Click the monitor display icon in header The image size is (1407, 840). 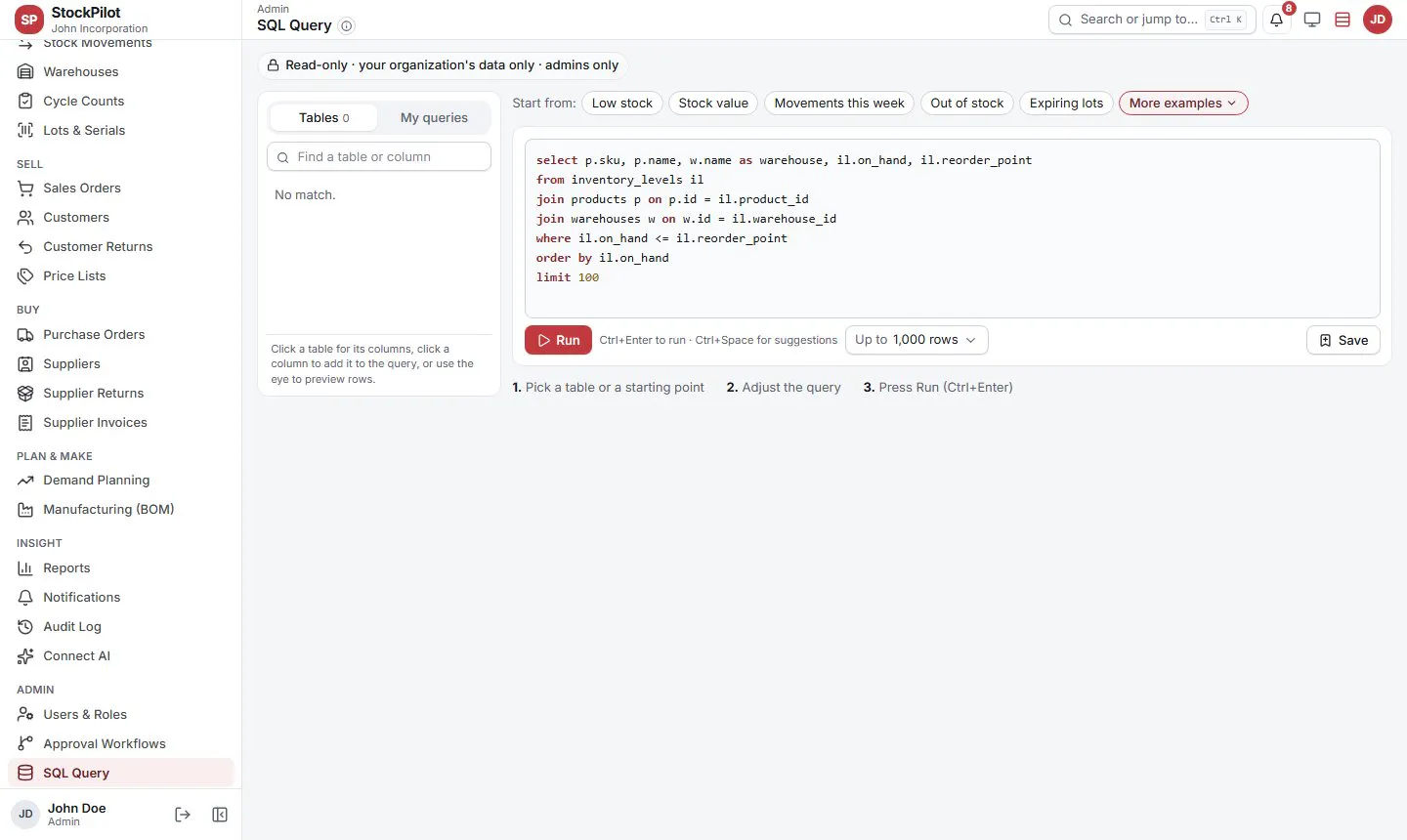pos(1312,20)
